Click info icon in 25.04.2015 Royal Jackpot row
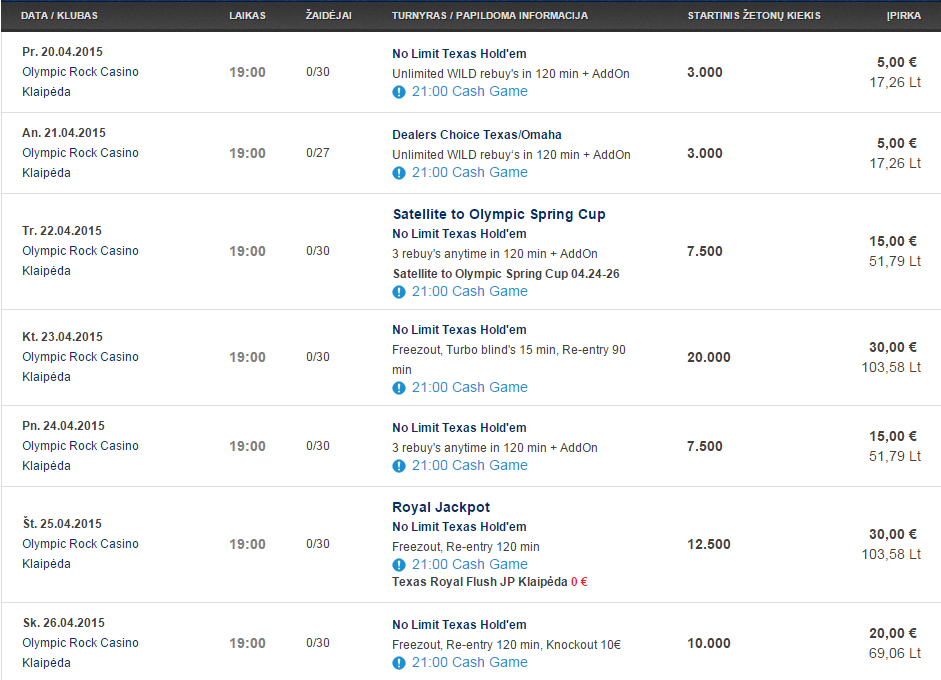Image resolution: width=941 pixels, height=680 pixels. pos(398,565)
